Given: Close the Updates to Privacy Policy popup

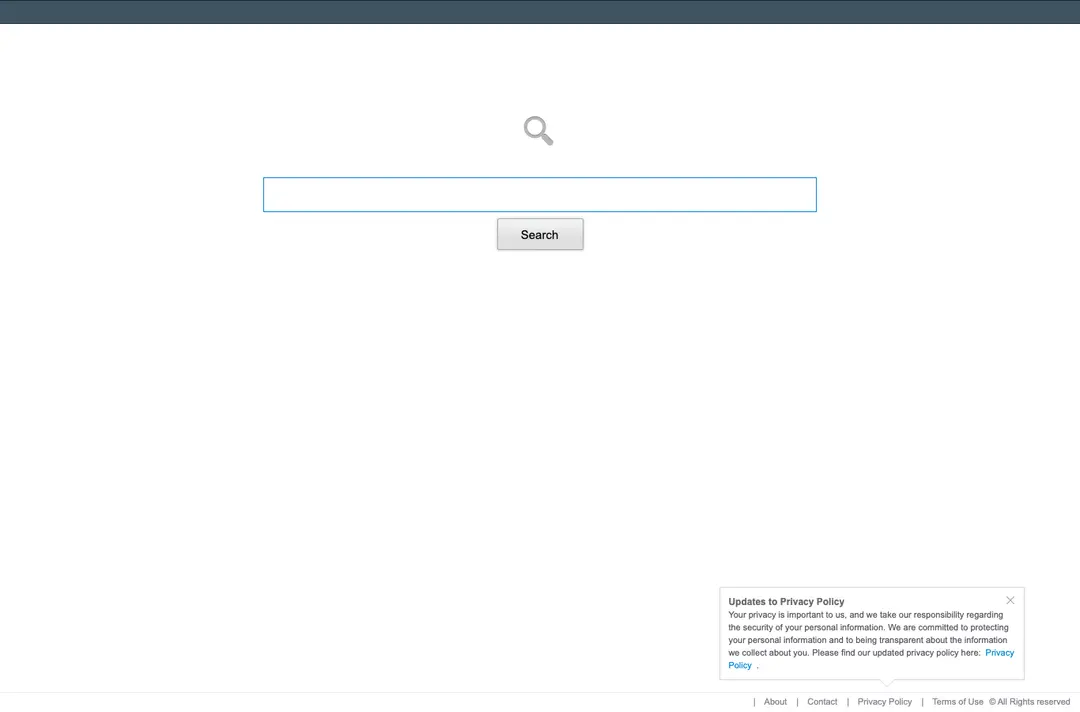Looking at the screenshot, I should pos(1010,600).
